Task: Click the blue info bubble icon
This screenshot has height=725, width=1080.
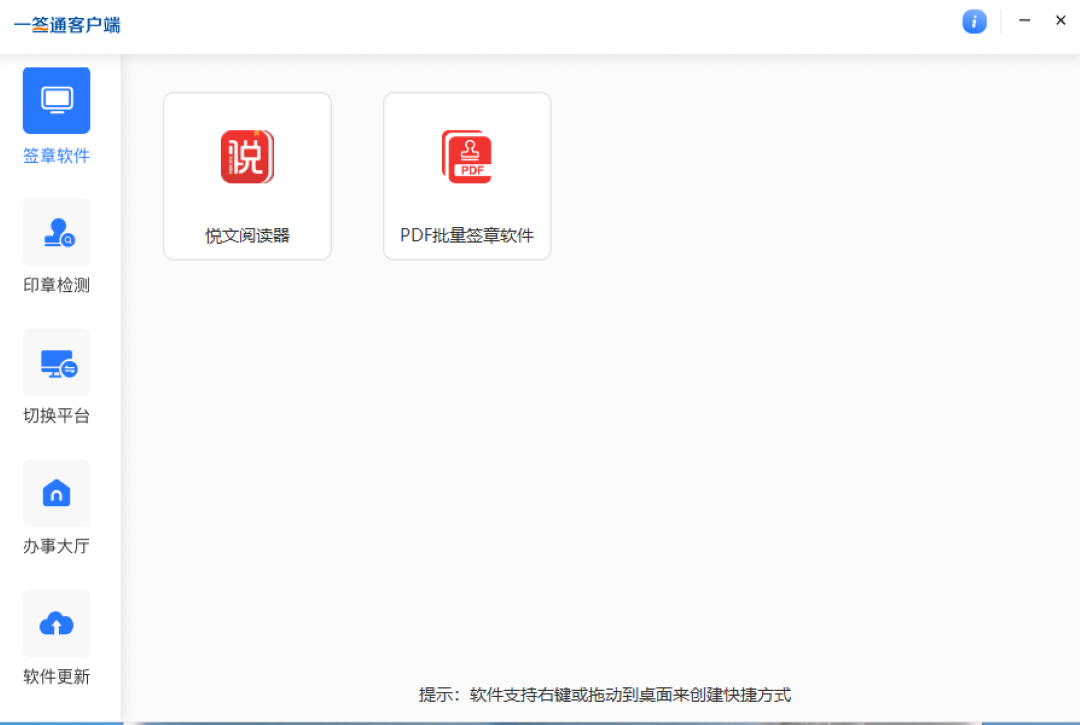Action: coord(974,21)
